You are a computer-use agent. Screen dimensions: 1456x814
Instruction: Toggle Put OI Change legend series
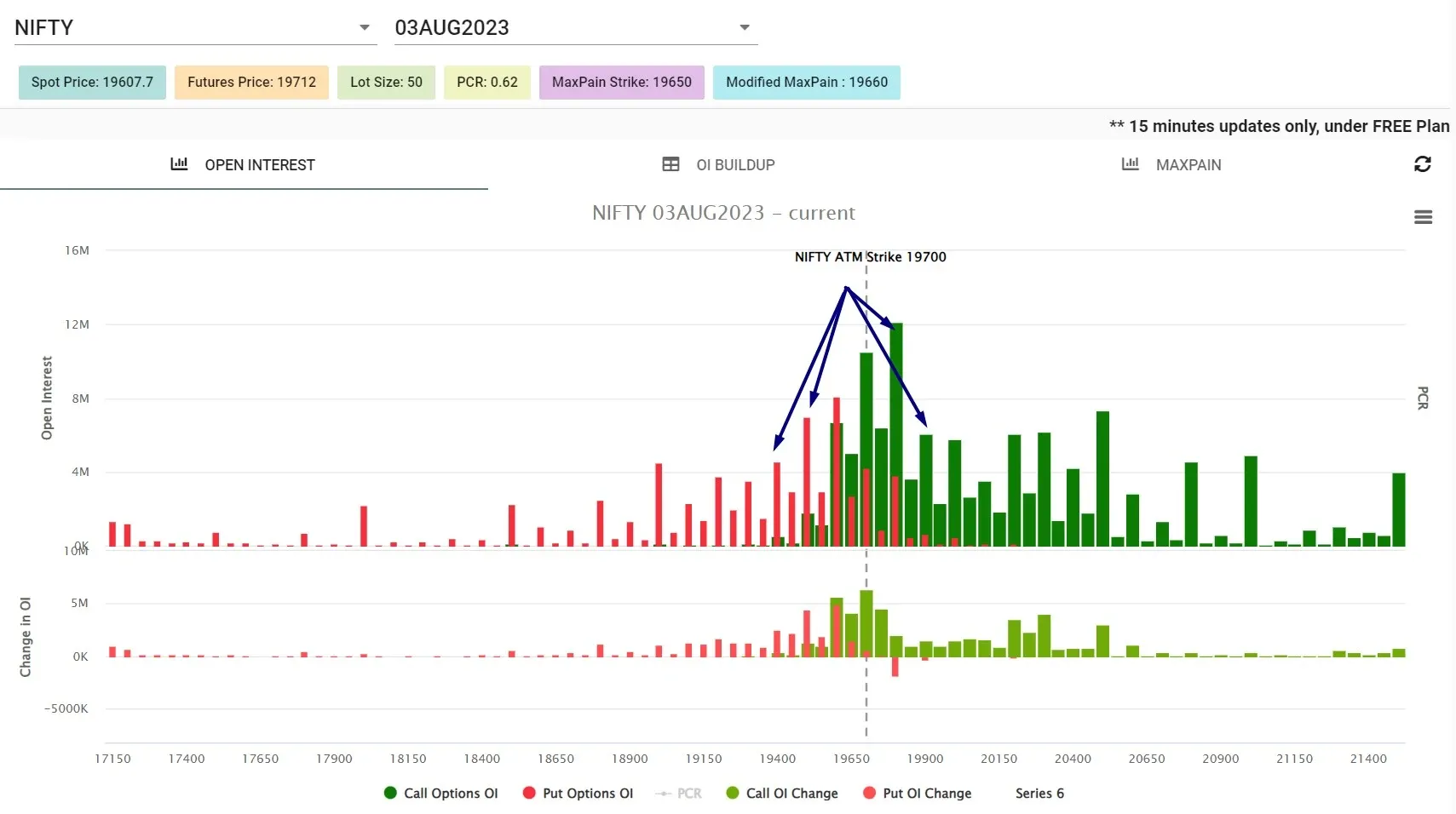tap(918, 794)
